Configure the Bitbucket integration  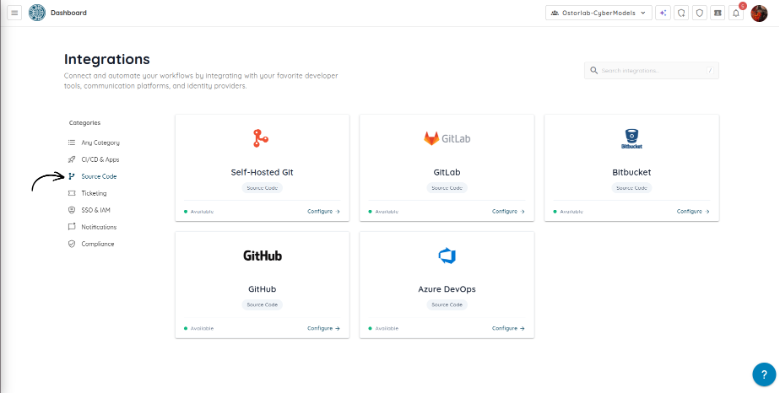[693, 211]
